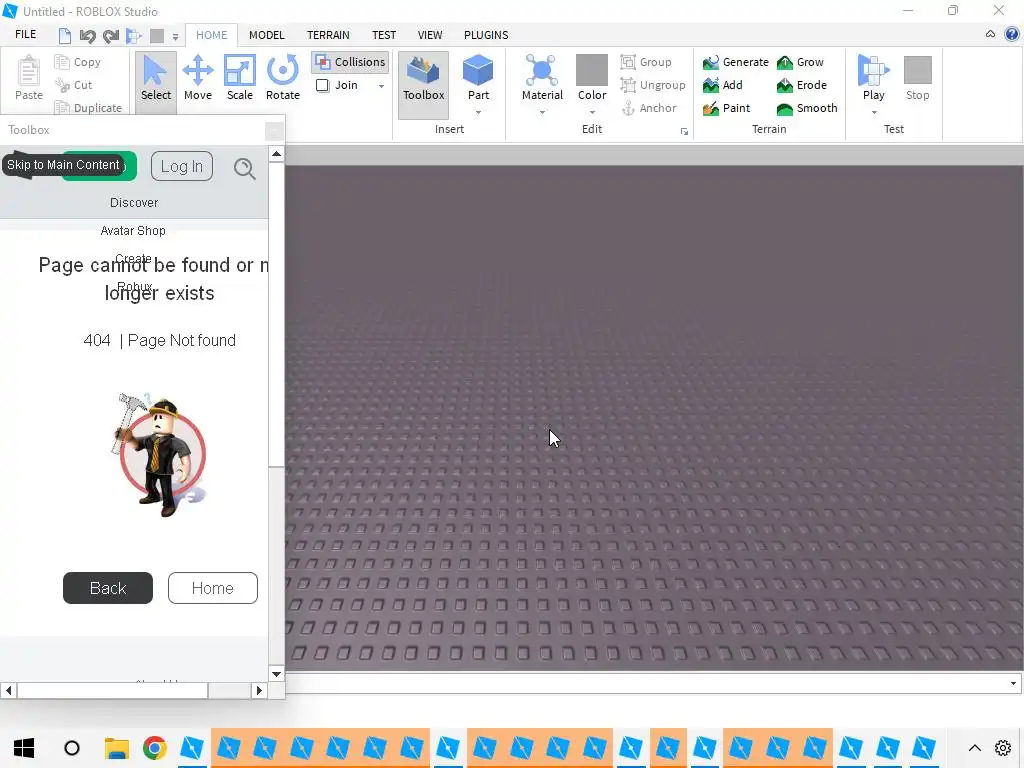Anchor the selected part
1024x768 pixels.
pyautogui.click(x=648, y=108)
